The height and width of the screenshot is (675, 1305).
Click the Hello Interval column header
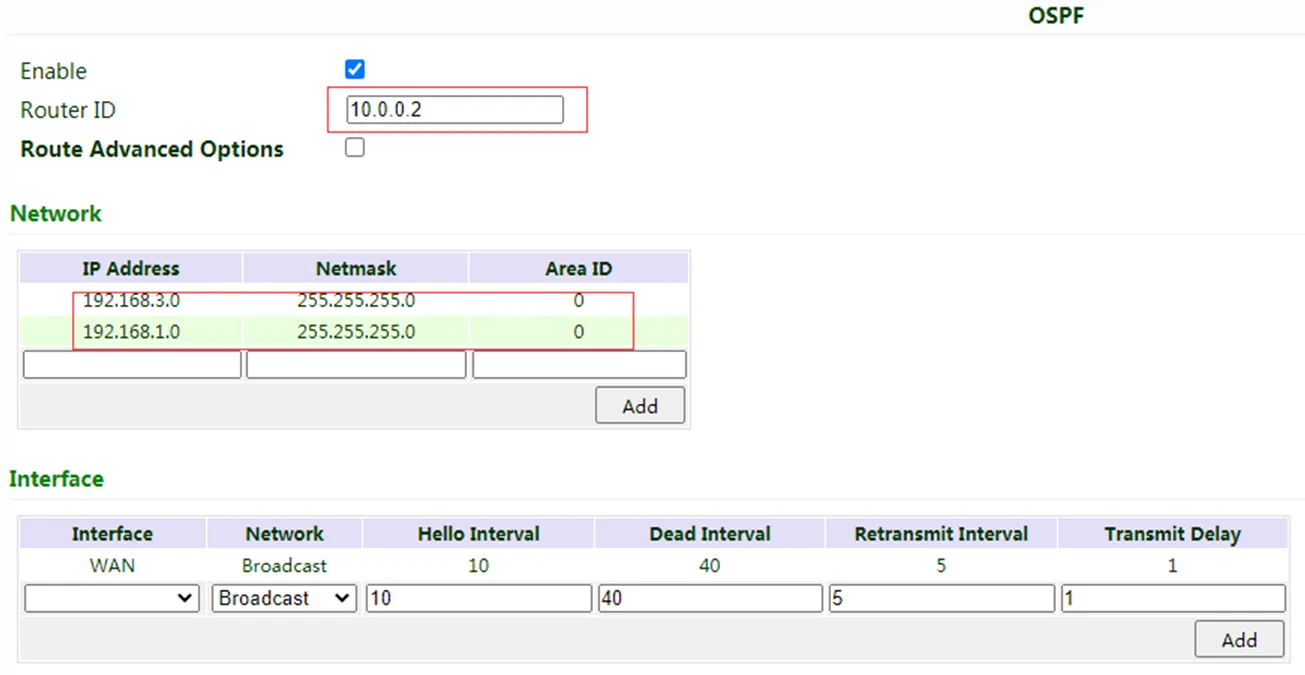[x=479, y=534]
